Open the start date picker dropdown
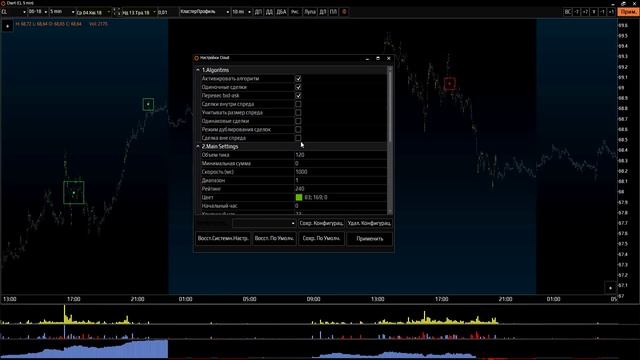Screen dimensions: 640x360 (93, 12)
